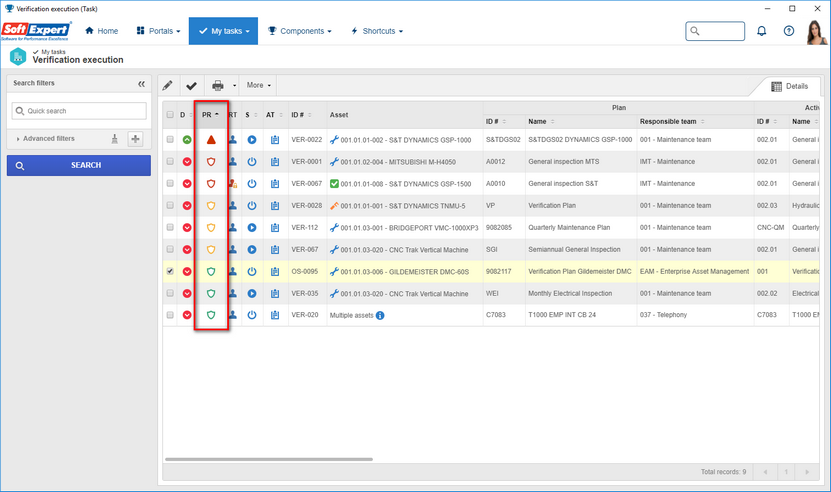Check the VER-112 row checkbox
This screenshot has width=831, height=492.
170,227
